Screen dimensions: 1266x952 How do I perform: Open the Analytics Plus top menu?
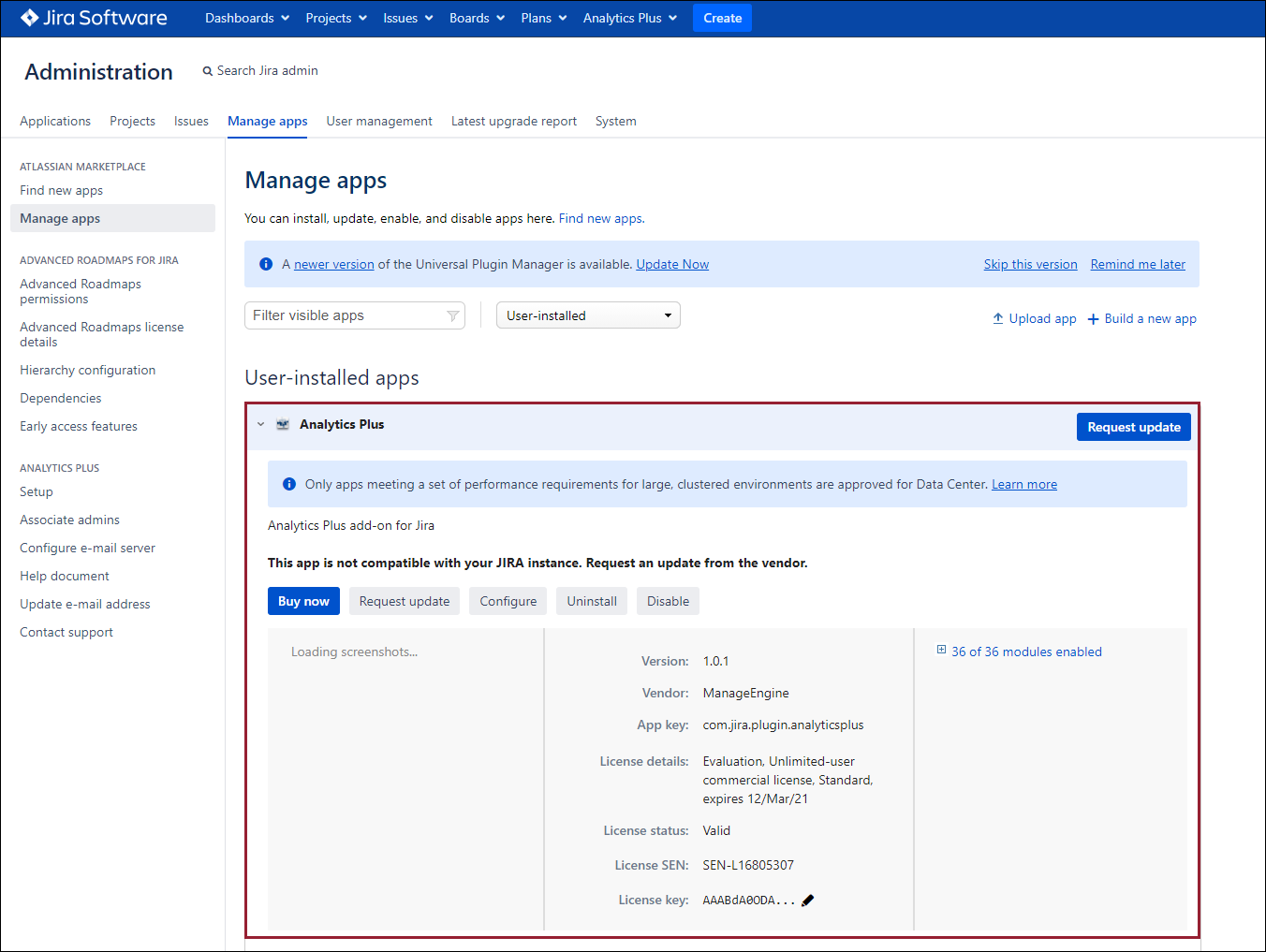pyautogui.click(x=629, y=18)
